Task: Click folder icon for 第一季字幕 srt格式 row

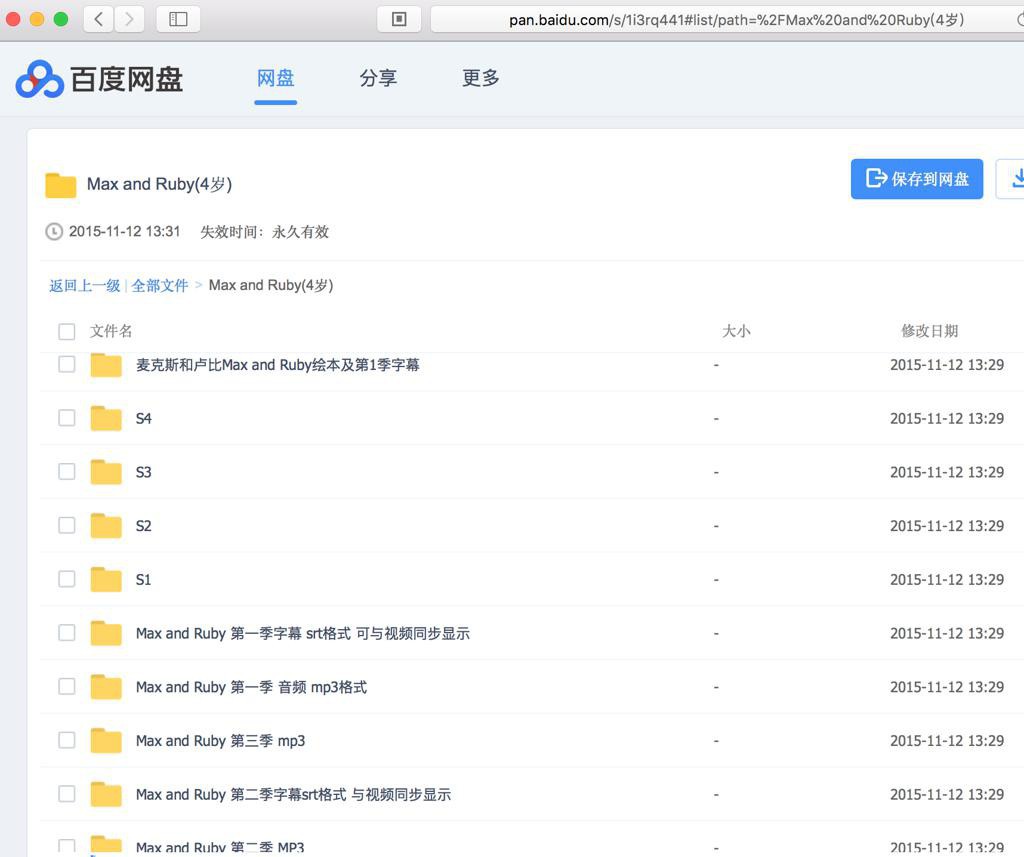Action: pyautogui.click(x=106, y=633)
